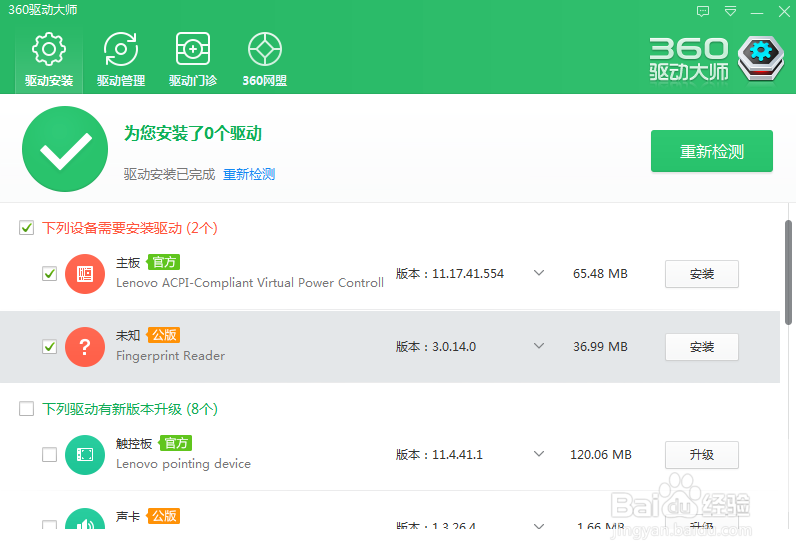This screenshot has height=558, width=796.
Task: Open the 驱动门诊 first-aid icon tab
Action: (x=193, y=58)
